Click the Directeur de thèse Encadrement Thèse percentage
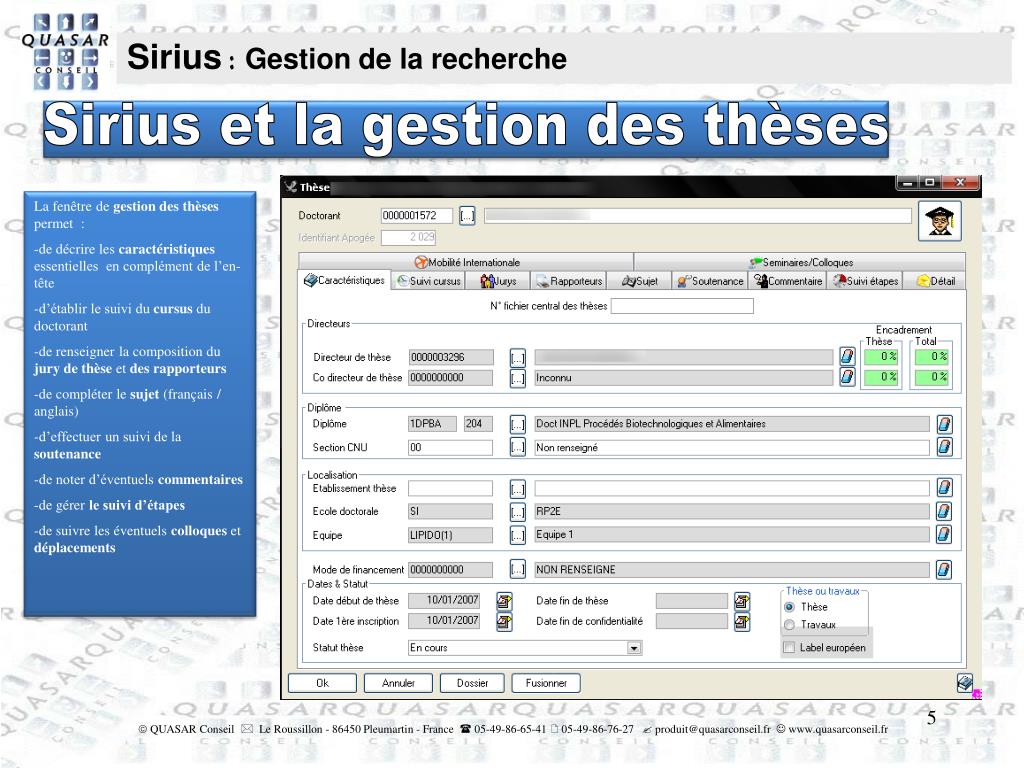The image size is (1024, 768). point(880,357)
